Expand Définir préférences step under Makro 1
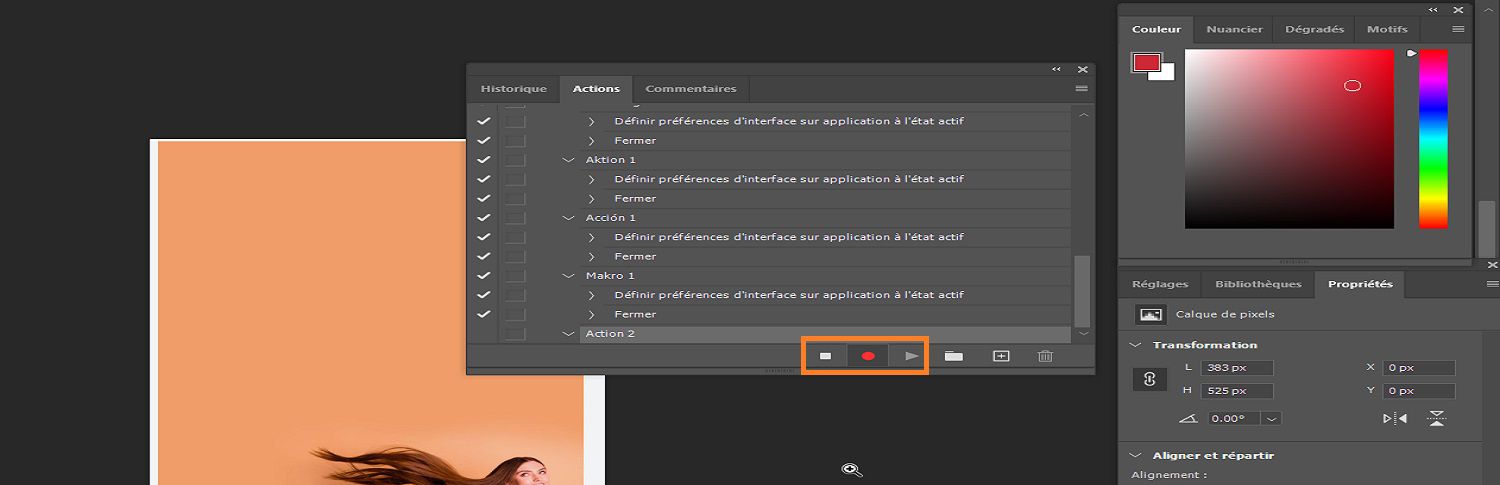This screenshot has width=1500, height=485. click(x=592, y=295)
